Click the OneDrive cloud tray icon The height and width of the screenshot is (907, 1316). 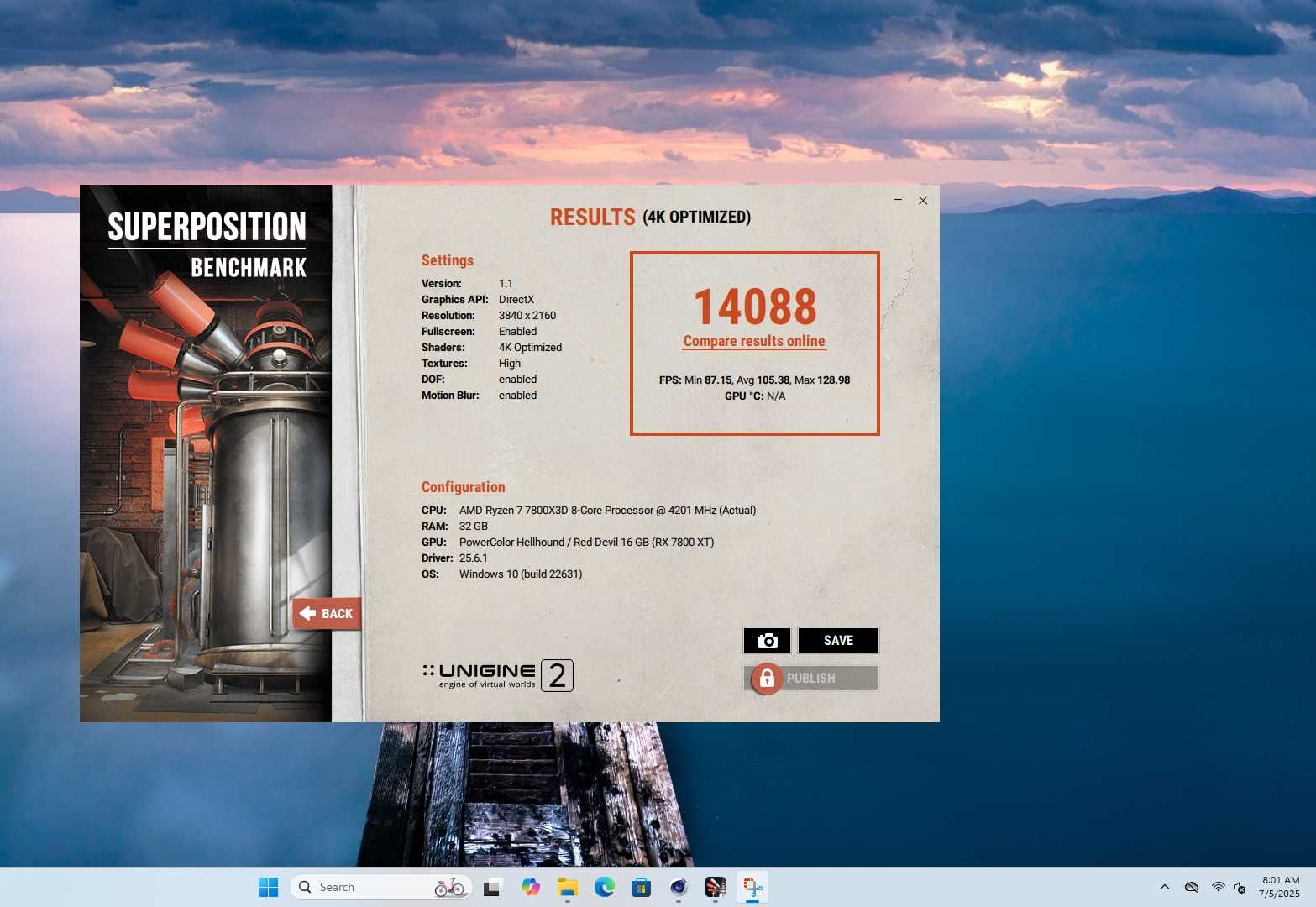(1191, 887)
